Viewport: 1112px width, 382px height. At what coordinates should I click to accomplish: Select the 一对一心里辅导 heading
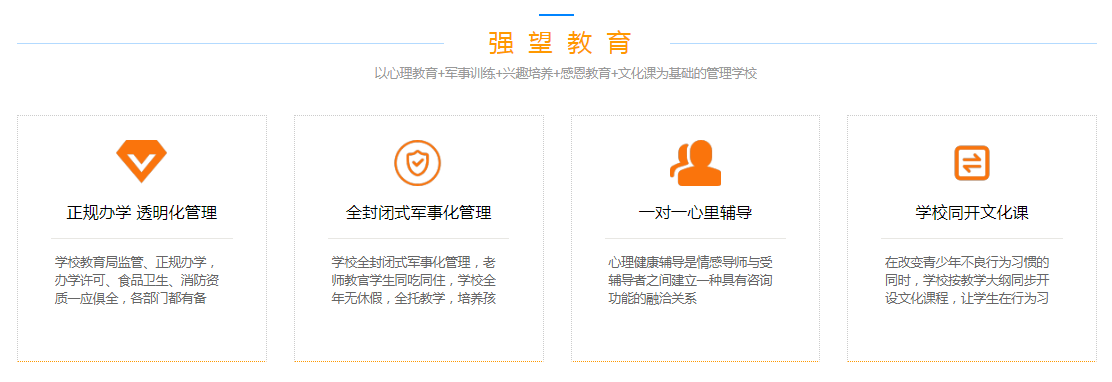click(x=695, y=213)
